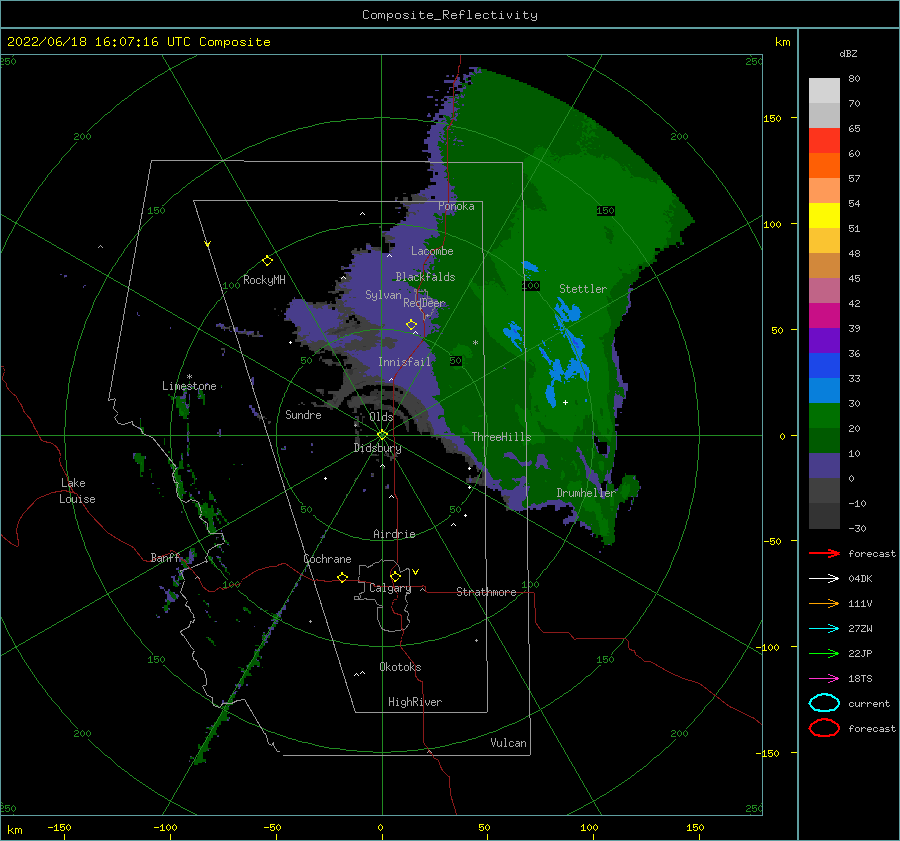Viewport: 900px width, 841px height.
Task: Click the Ponoka city label
Action: (456, 206)
